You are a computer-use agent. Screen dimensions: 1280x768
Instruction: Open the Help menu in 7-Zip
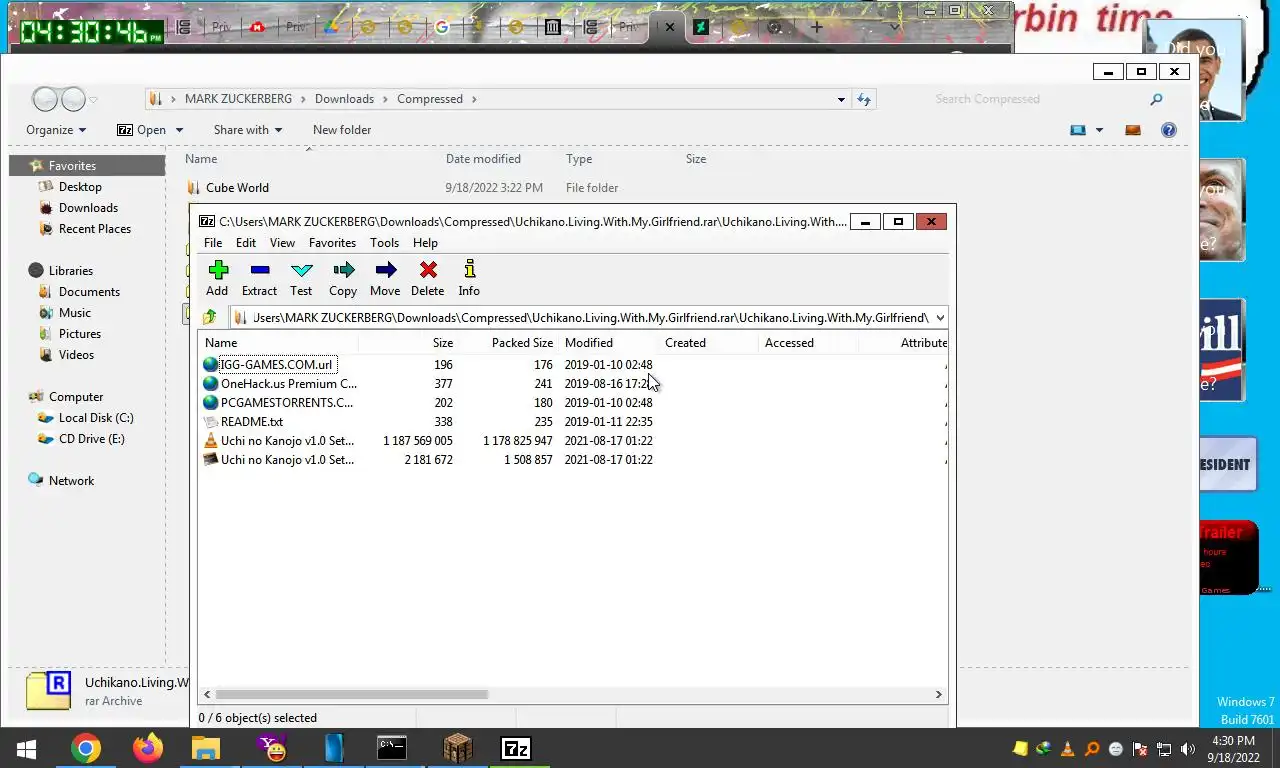coord(425,243)
